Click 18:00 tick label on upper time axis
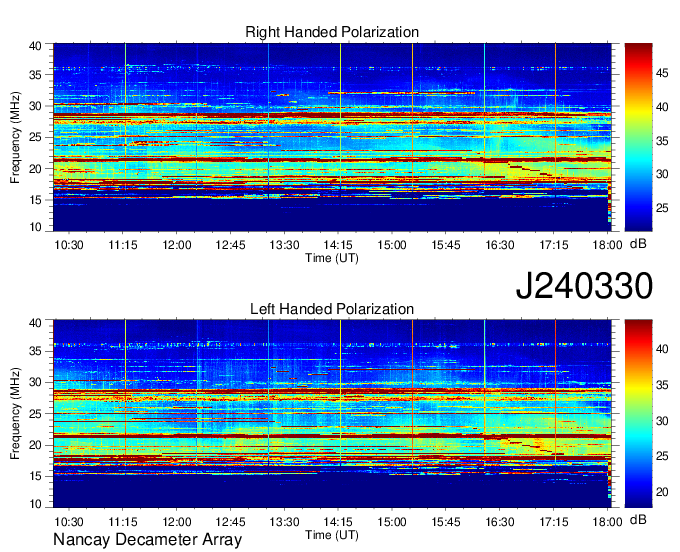The width and height of the screenshot is (680, 552). tap(608, 245)
